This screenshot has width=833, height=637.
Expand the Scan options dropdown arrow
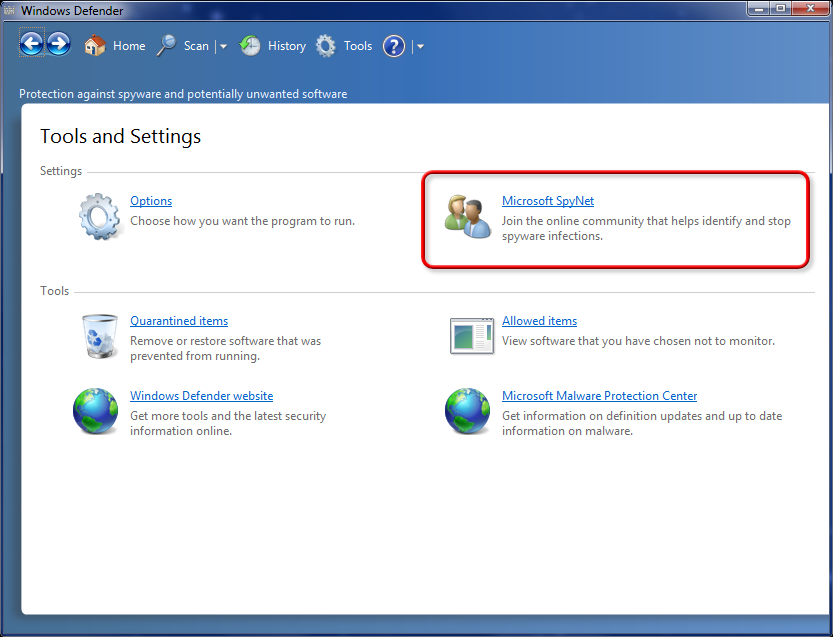point(223,47)
